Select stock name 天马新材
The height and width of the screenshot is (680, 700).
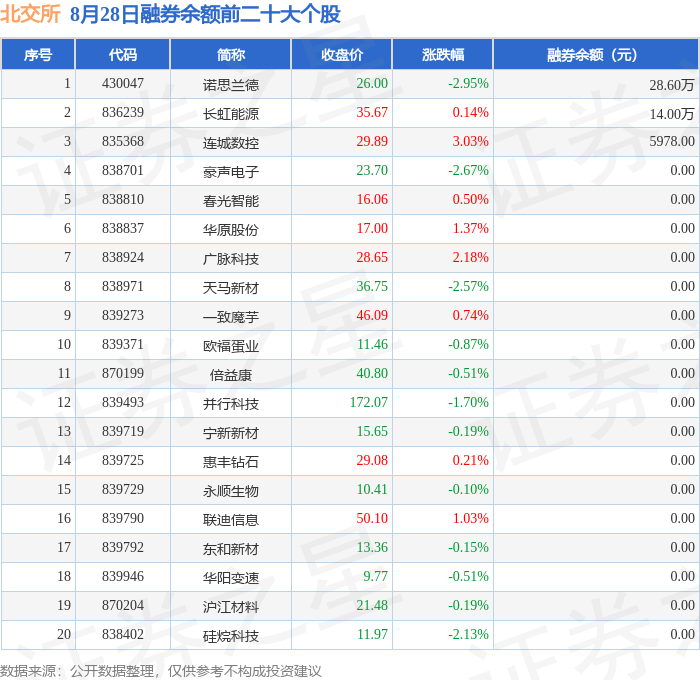coord(231,288)
